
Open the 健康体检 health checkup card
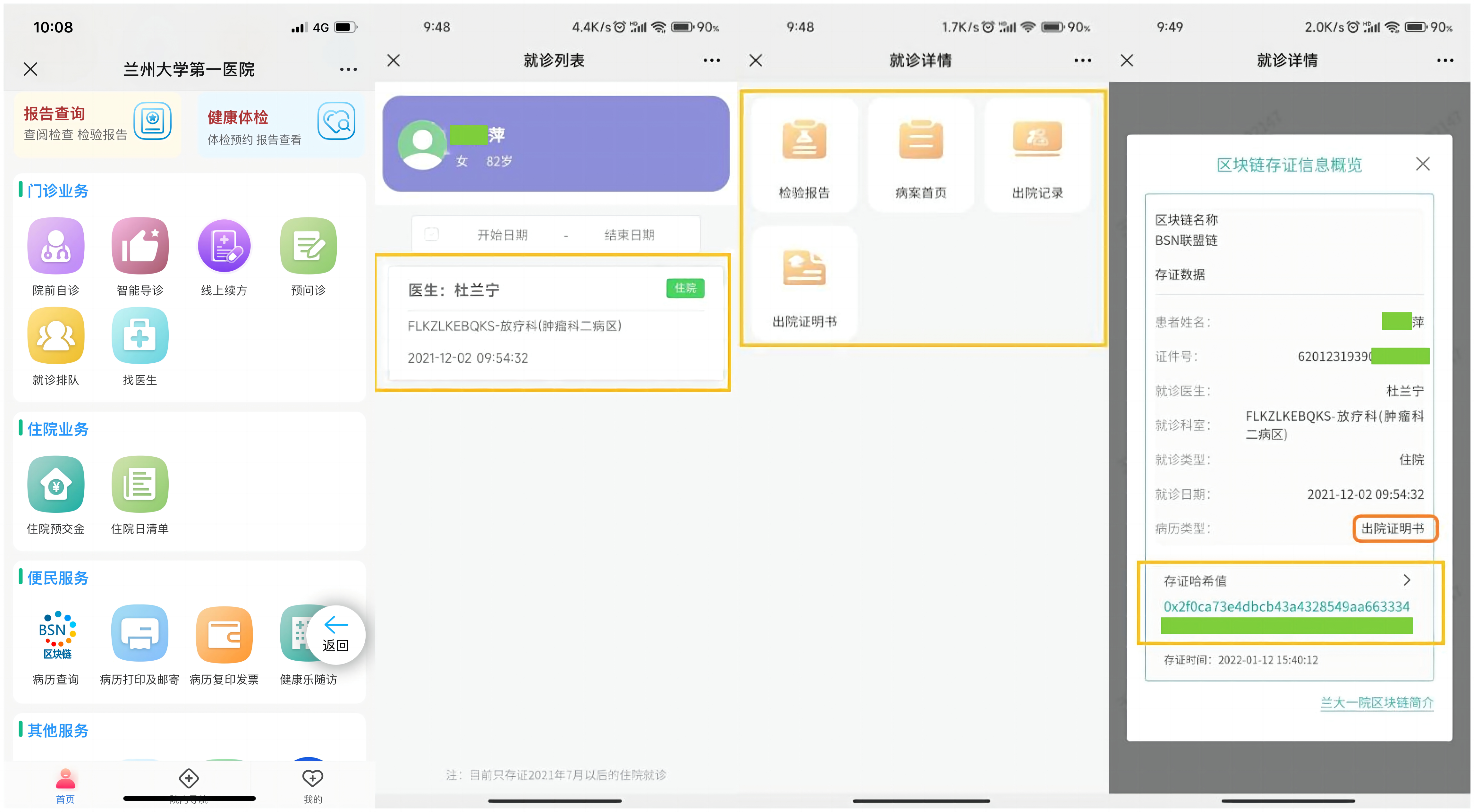pos(281,125)
